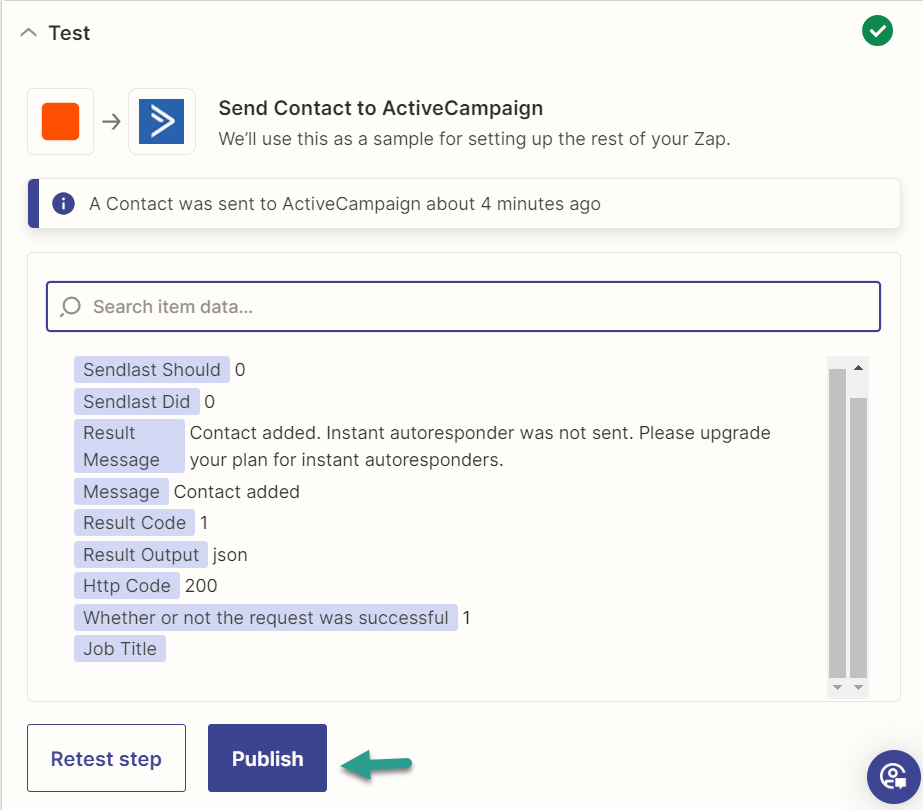Click the arrow icon between app logos
The image size is (923, 810).
111,122
